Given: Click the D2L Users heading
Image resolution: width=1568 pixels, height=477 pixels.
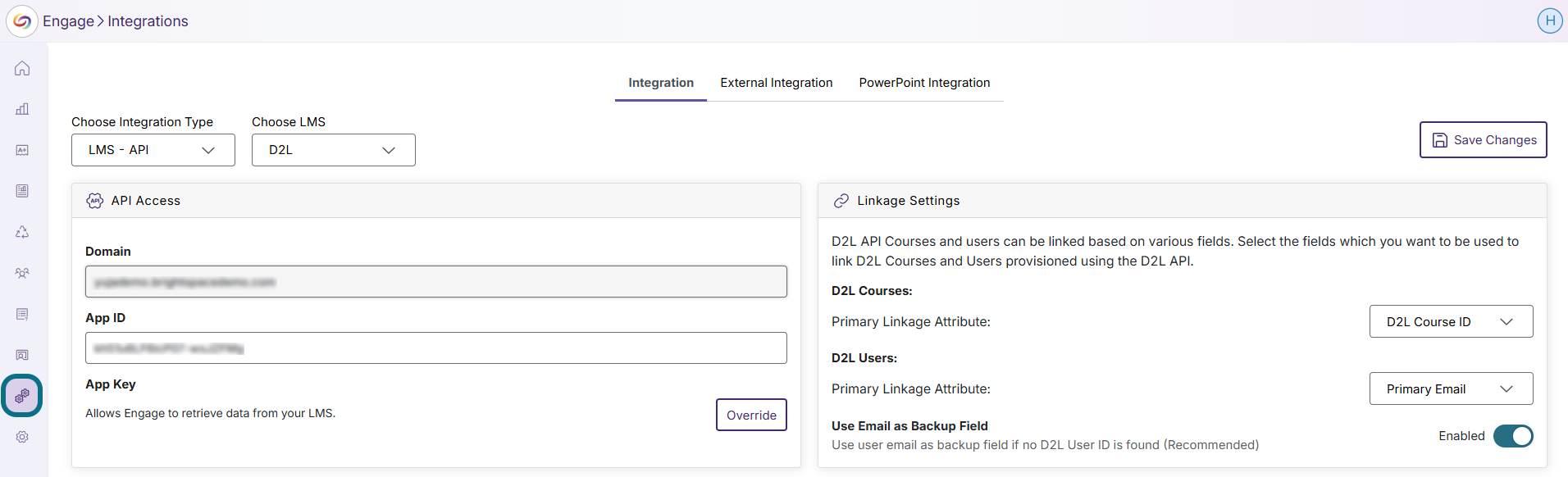Looking at the screenshot, I should coord(864,358).
